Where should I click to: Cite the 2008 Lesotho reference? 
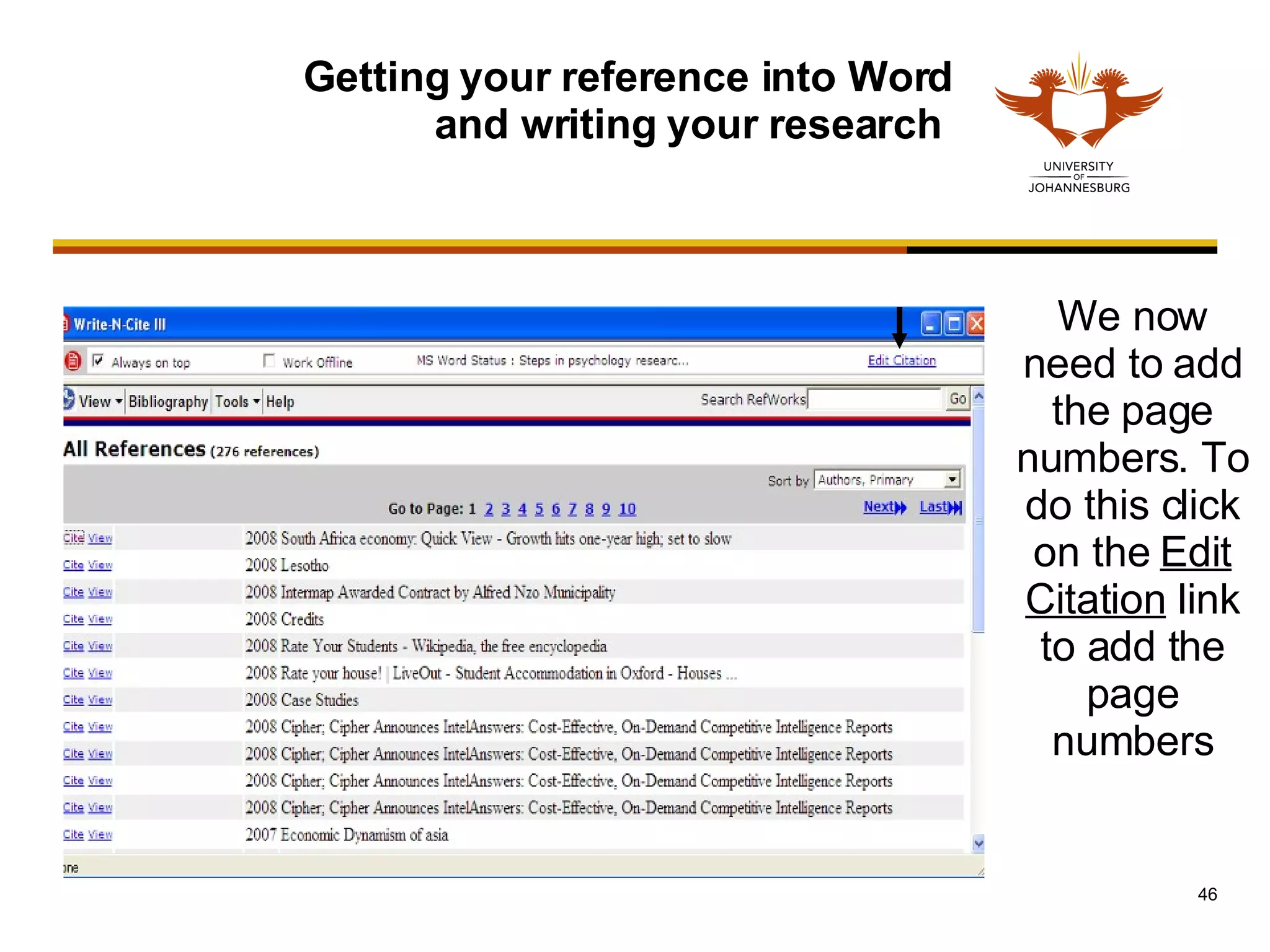pyautogui.click(x=74, y=565)
